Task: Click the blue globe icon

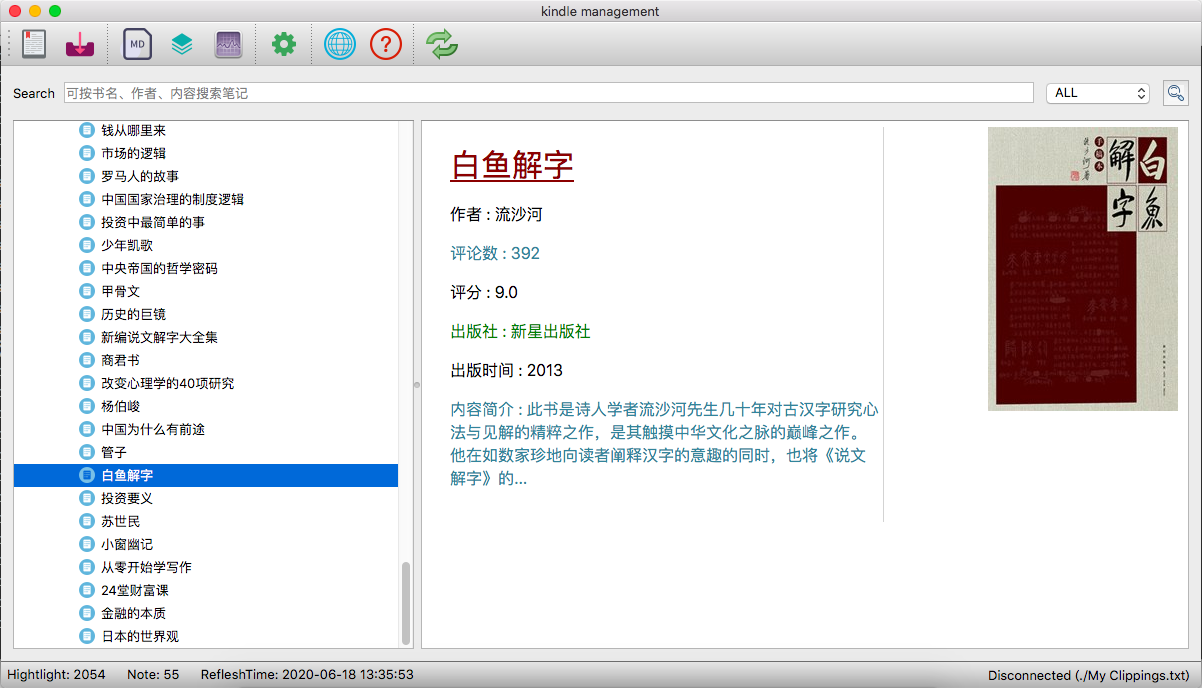Action: point(339,44)
